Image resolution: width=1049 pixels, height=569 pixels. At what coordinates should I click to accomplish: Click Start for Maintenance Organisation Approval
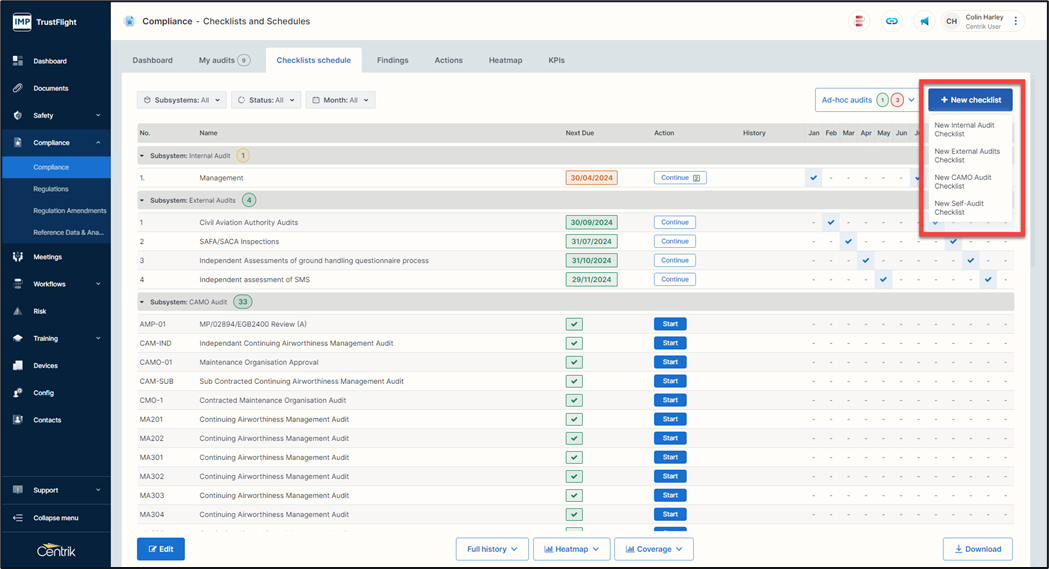[670, 362]
